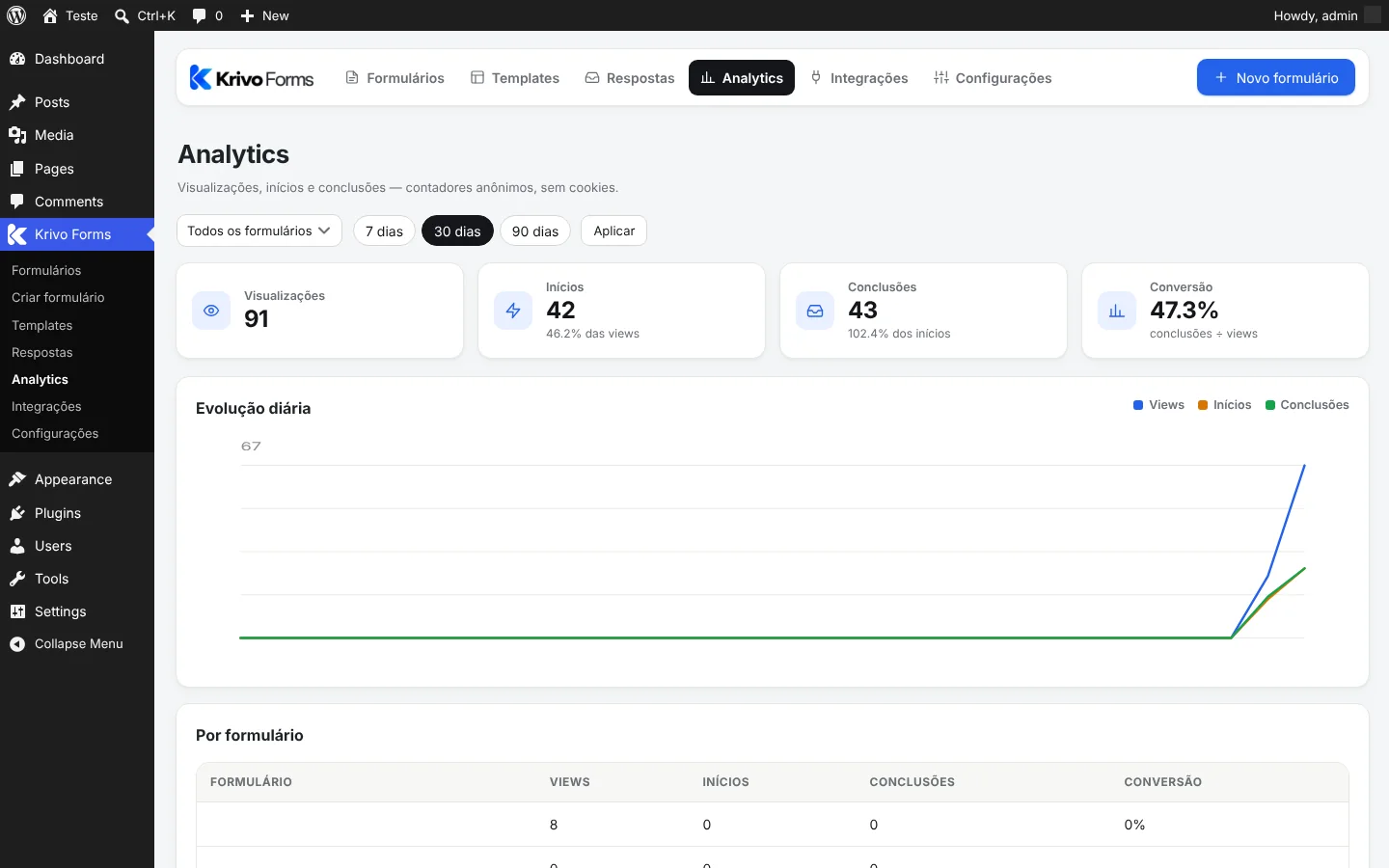1389x868 pixels.
Task: Open Media in the WordPress sidebar
Action: 77,135
